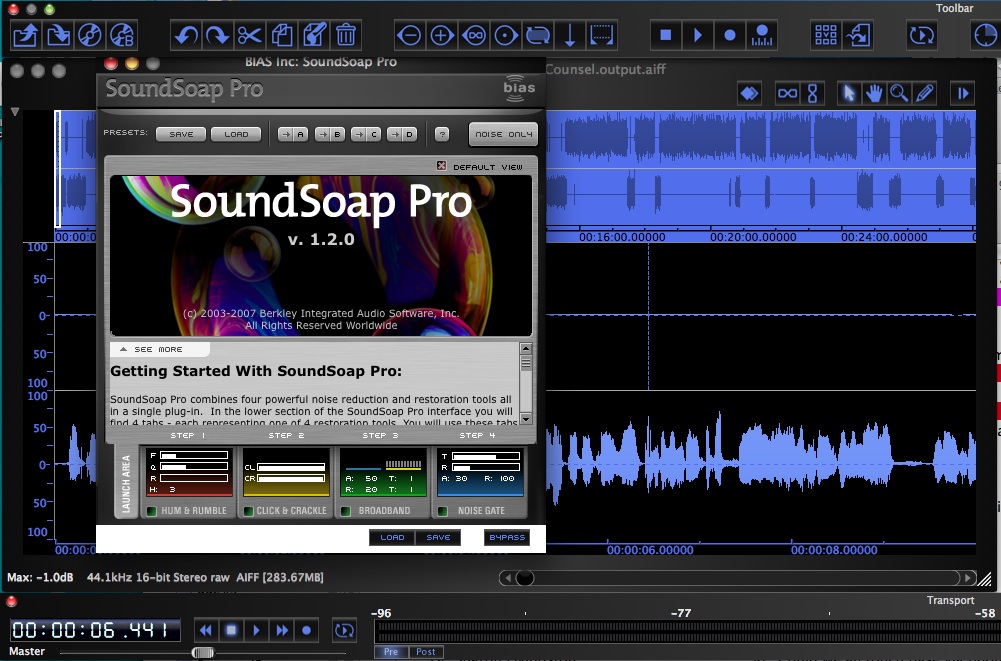This screenshot has height=661, width=1001.
Task: Click the dotted circle icon in toolbar
Action: click(506, 35)
